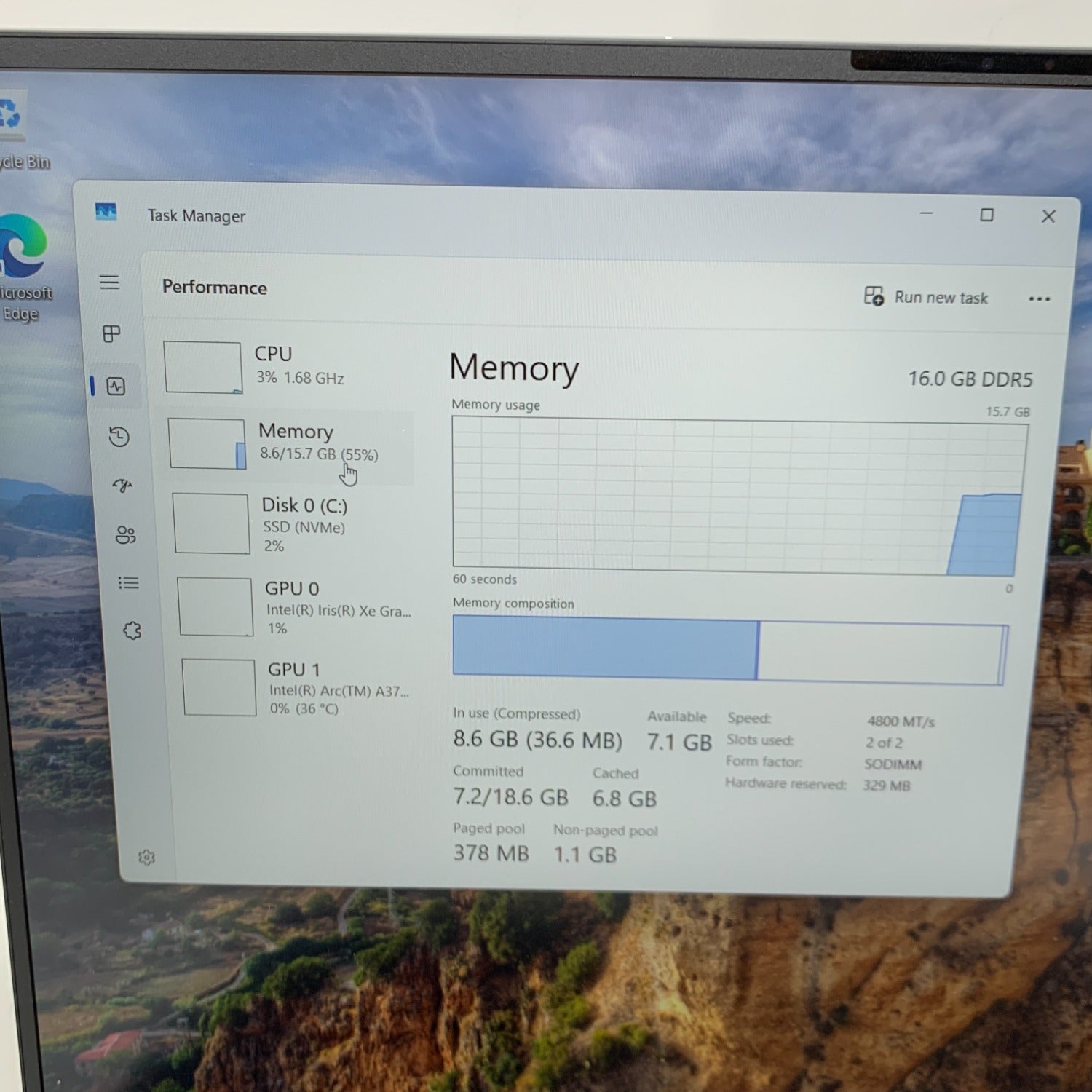The width and height of the screenshot is (1092, 1092).
Task: Open the Services puzzle icon
Action: 132,630
